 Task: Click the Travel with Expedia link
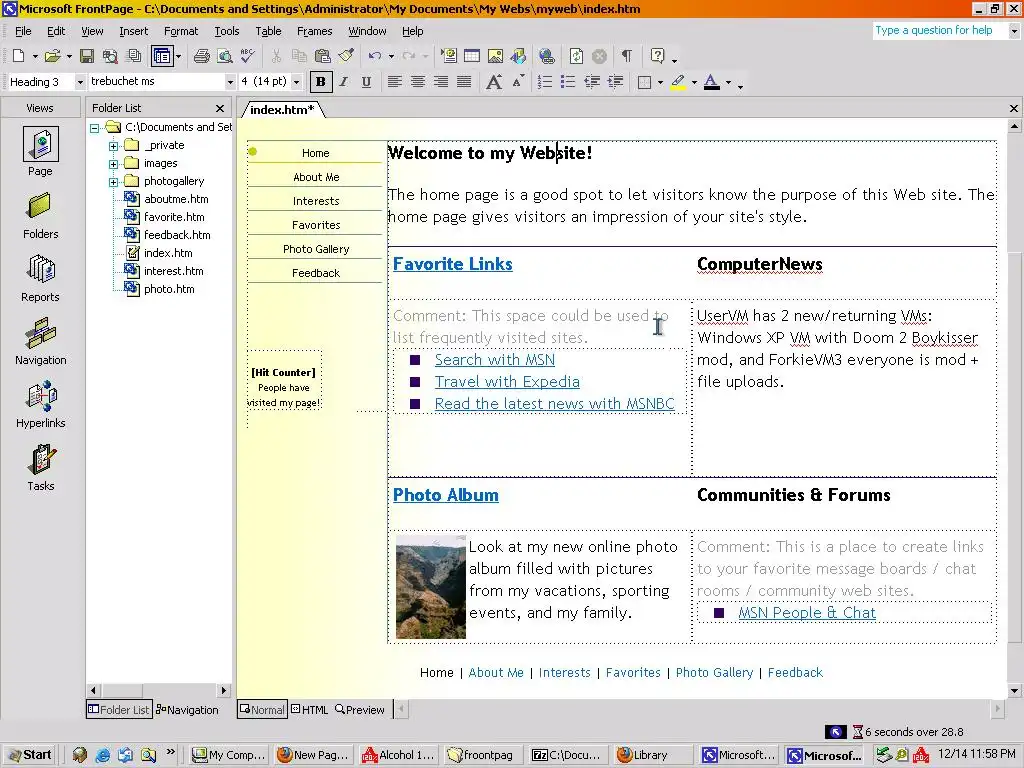(x=507, y=381)
